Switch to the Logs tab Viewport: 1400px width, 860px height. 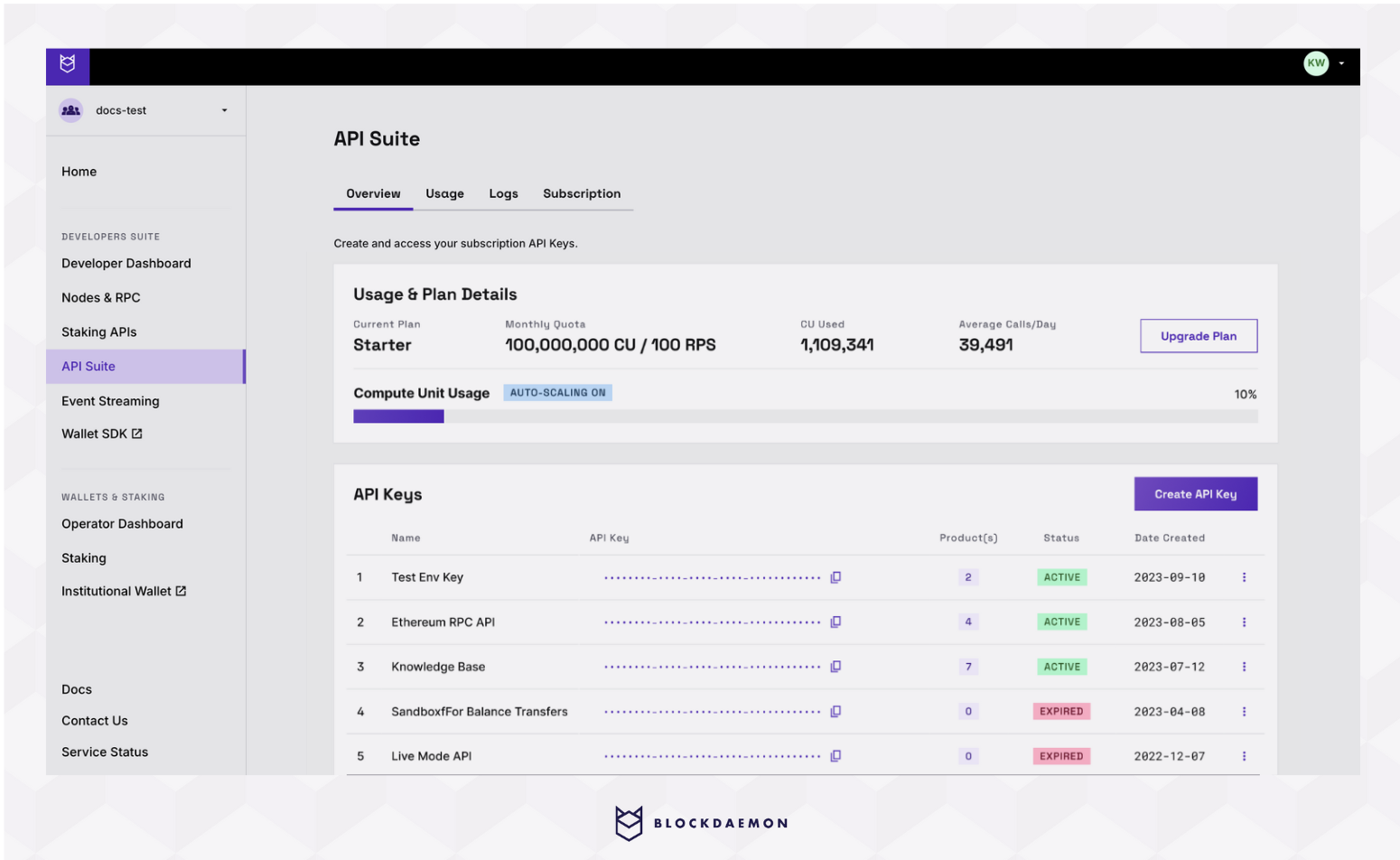click(503, 193)
